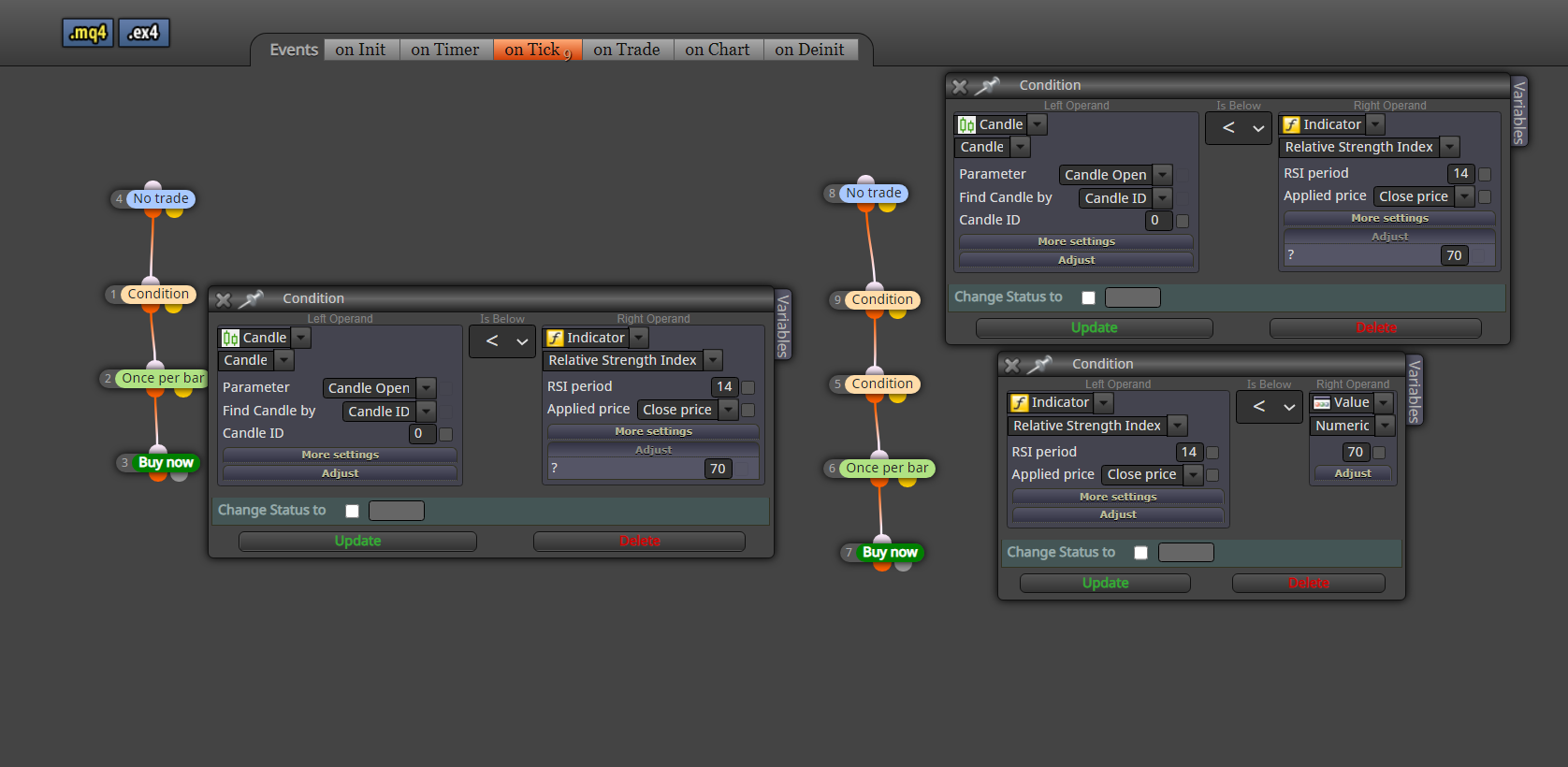Screen dimensions: 1568x767
Task: Toggle Change Status to checkbox in the left Condition panel
Action: [352, 511]
